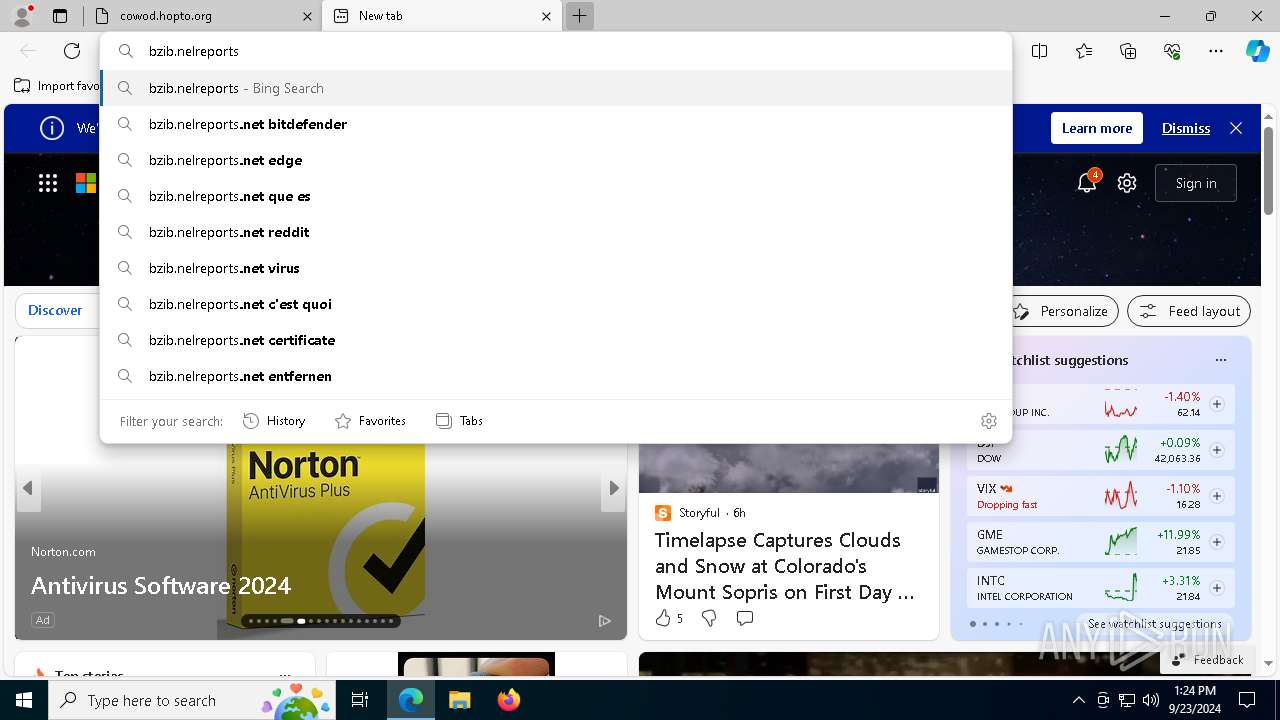Dislike the Storyful timelapse story
1280x720 pixels.
(709, 619)
